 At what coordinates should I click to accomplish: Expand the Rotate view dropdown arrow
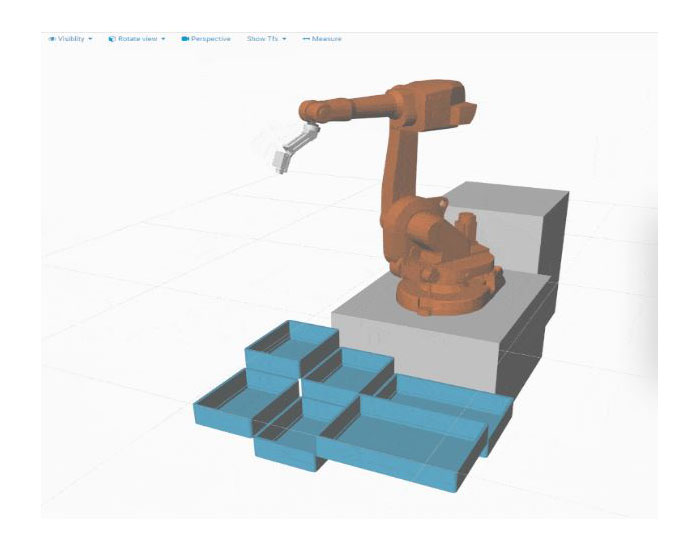tap(163, 39)
